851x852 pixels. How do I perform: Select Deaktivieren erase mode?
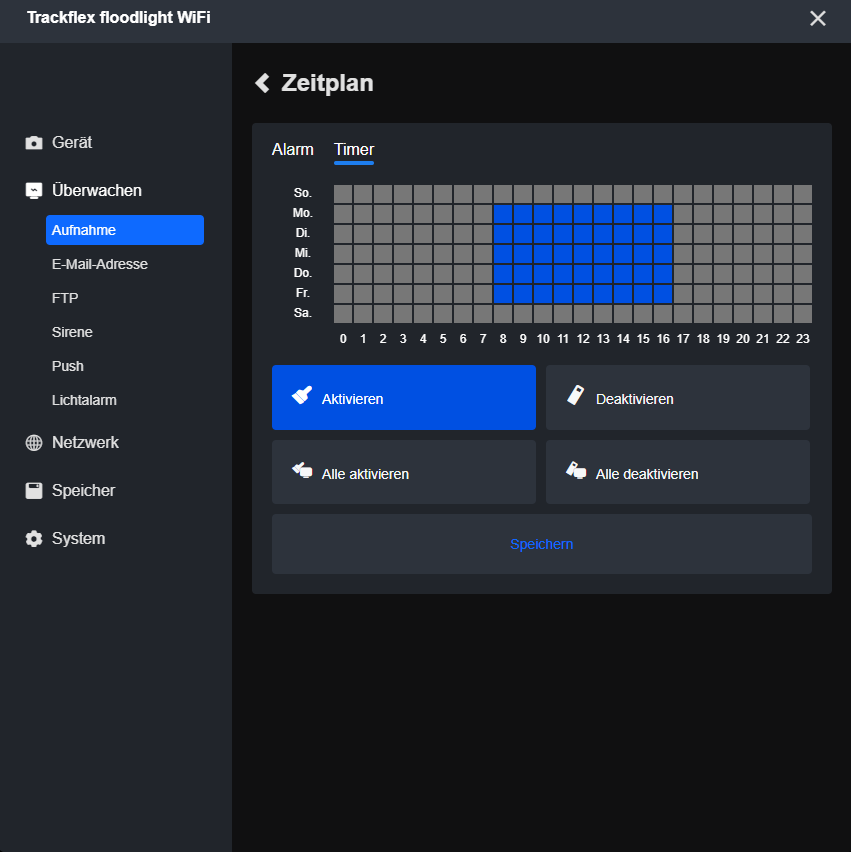(678, 397)
